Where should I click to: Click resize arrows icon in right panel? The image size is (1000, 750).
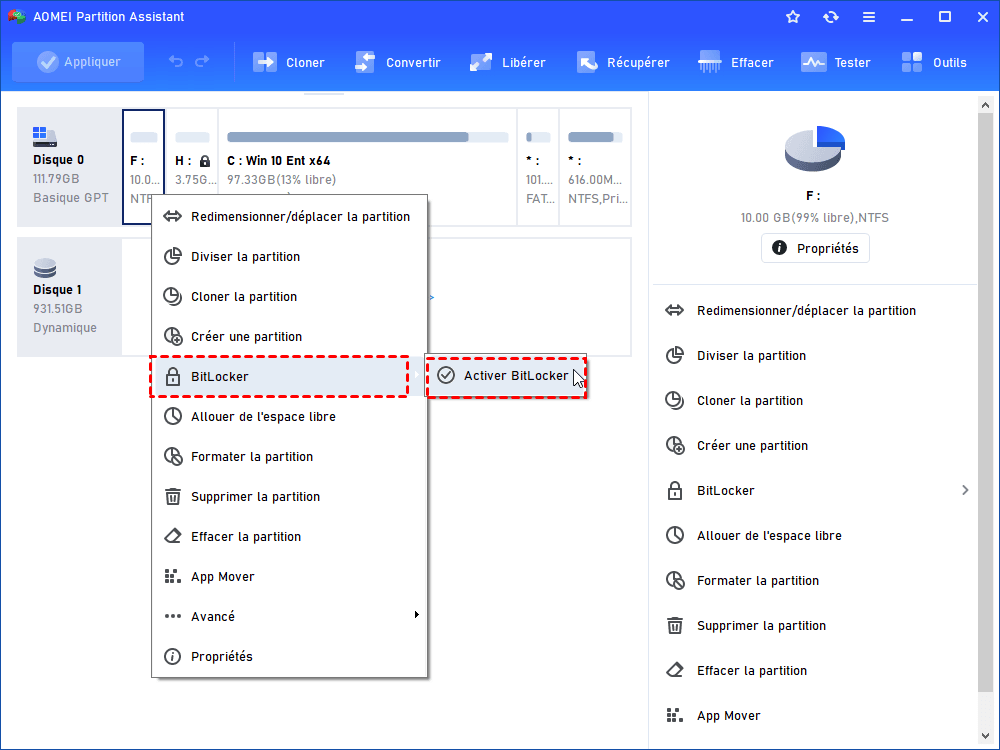tap(675, 311)
